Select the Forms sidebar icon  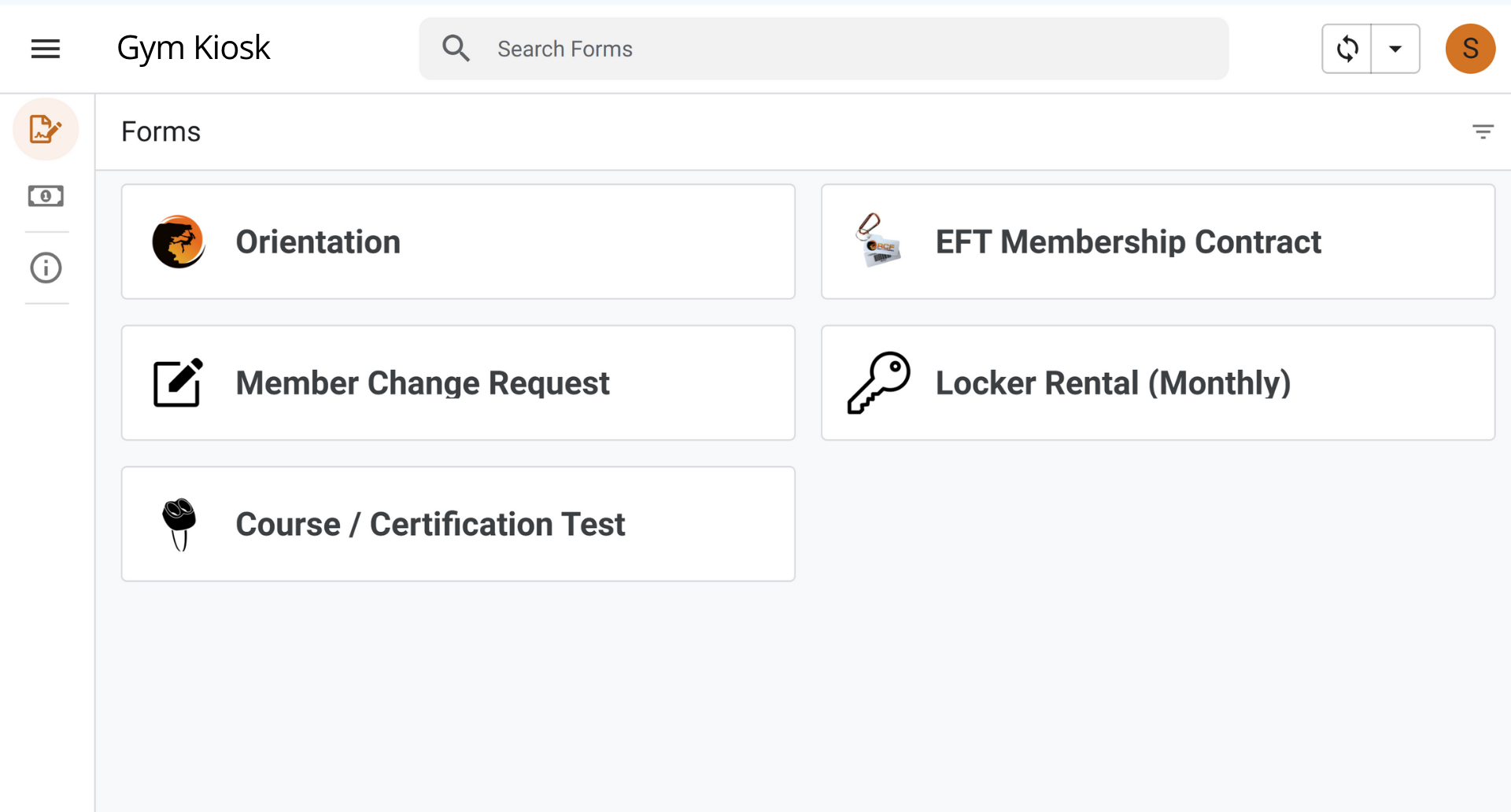pos(46,129)
